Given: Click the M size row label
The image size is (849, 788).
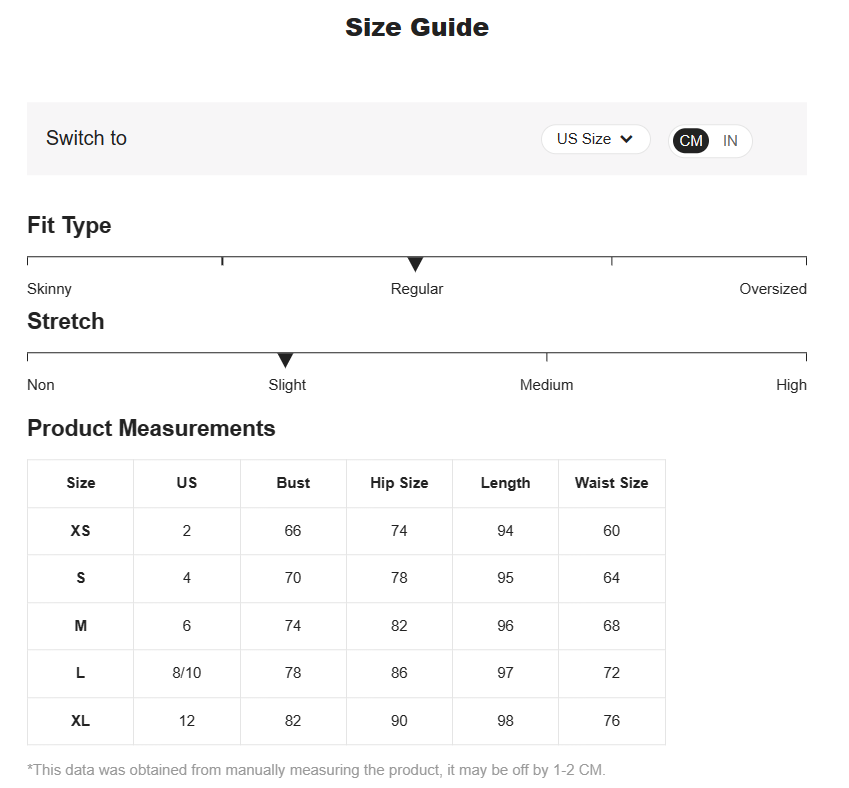Looking at the screenshot, I should click(80, 626).
